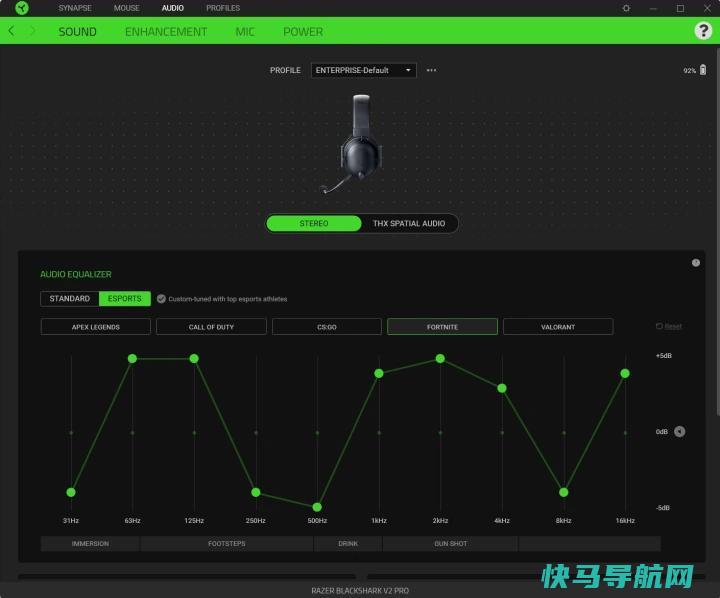This screenshot has height=598, width=720.
Task: Click the Razer logo icon
Action: pyautogui.click(x=22, y=8)
